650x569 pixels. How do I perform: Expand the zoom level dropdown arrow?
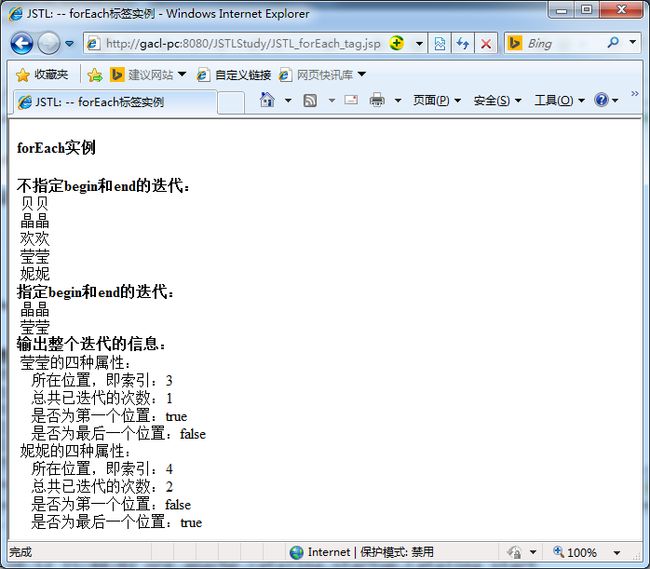(616, 552)
